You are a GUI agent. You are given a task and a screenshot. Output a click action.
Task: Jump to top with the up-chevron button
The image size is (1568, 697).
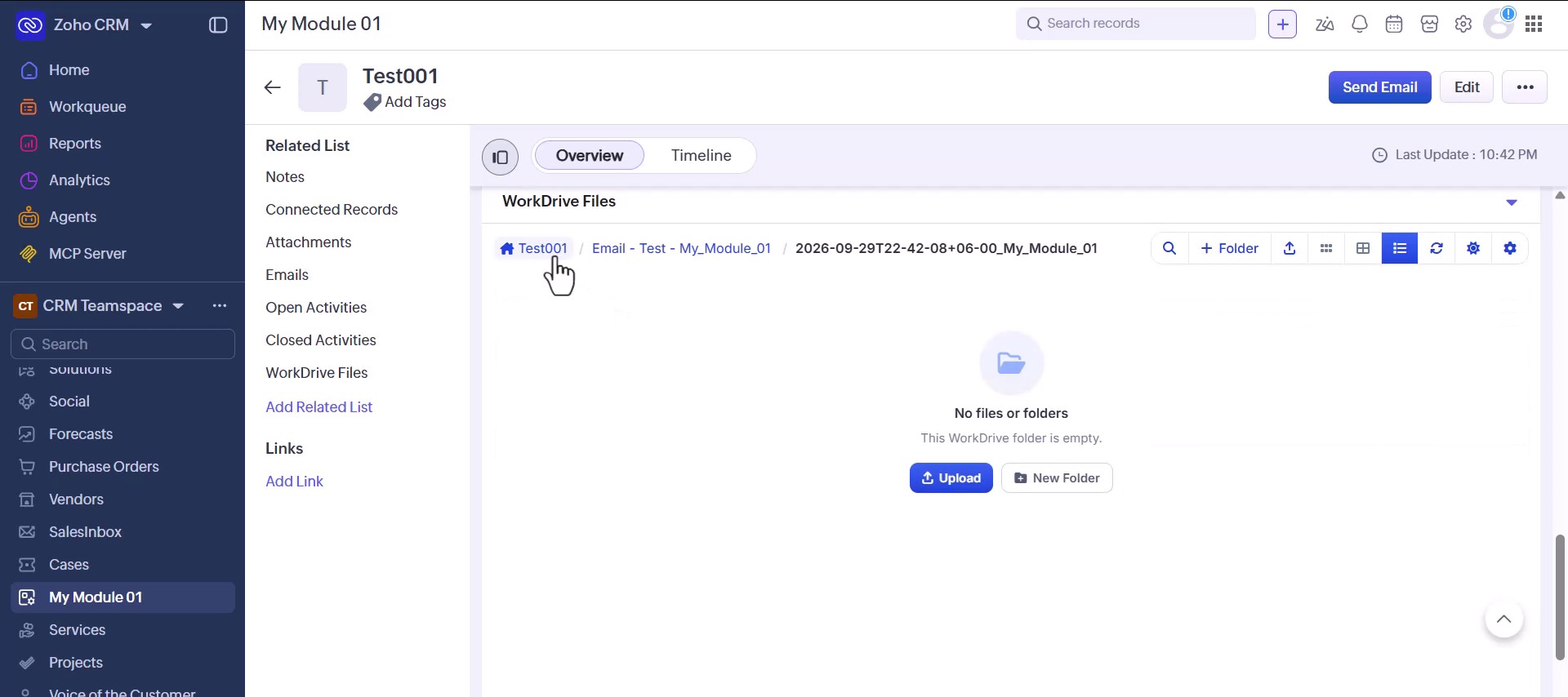click(x=1503, y=619)
